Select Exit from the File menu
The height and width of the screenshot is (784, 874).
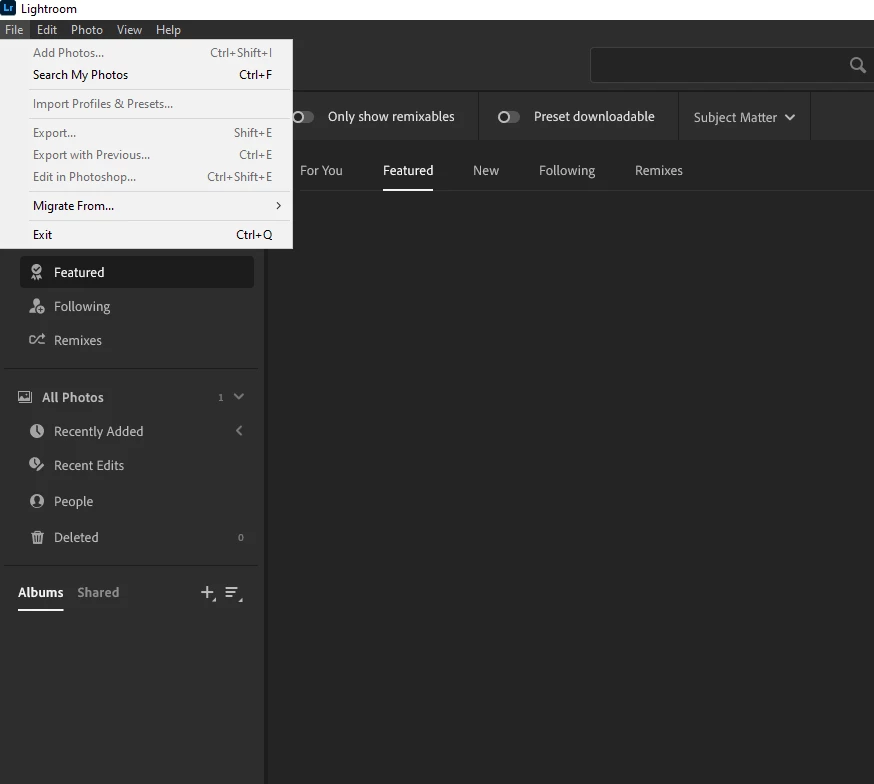[x=146, y=235]
